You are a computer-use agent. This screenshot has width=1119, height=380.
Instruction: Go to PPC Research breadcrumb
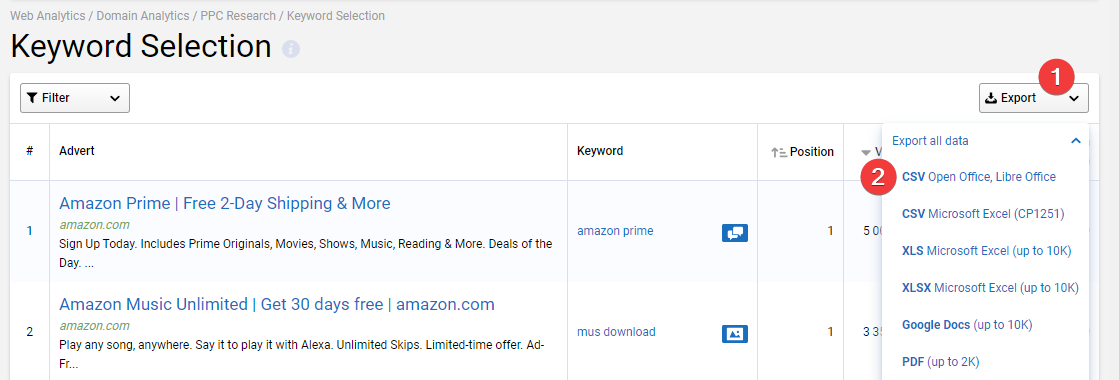(x=238, y=16)
